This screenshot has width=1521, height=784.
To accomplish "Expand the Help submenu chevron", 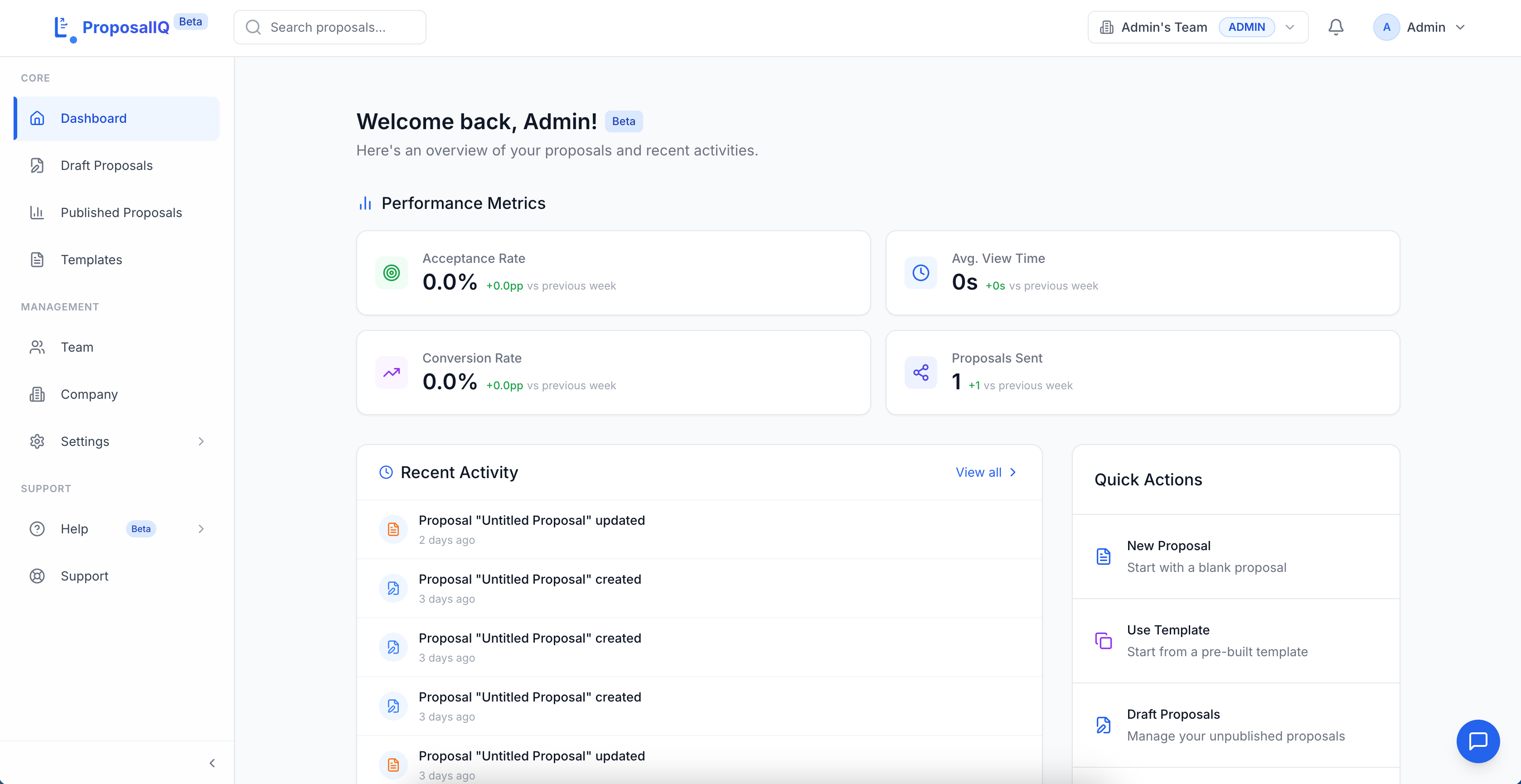I will [x=201, y=529].
